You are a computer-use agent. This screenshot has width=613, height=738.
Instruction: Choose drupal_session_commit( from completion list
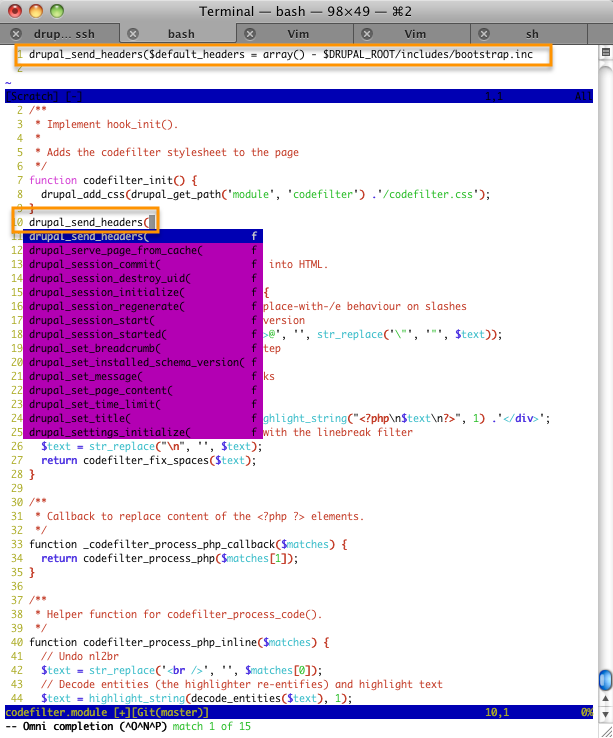(143, 265)
